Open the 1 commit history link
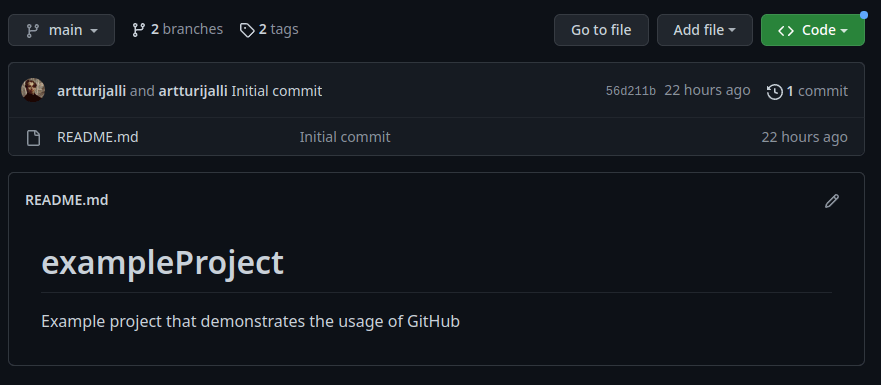Image resolution: width=881 pixels, height=385 pixels. point(807,91)
